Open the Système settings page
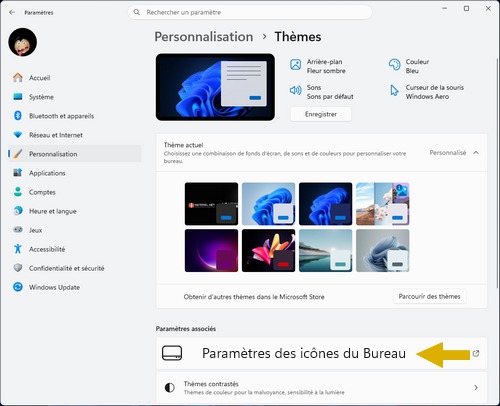This screenshot has height=406, width=500. tap(75, 97)
